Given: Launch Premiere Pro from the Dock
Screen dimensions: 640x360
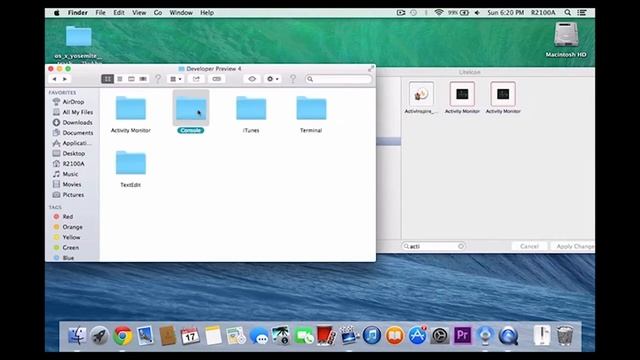Looking at the screenshot, I should (x=462, y=336).
